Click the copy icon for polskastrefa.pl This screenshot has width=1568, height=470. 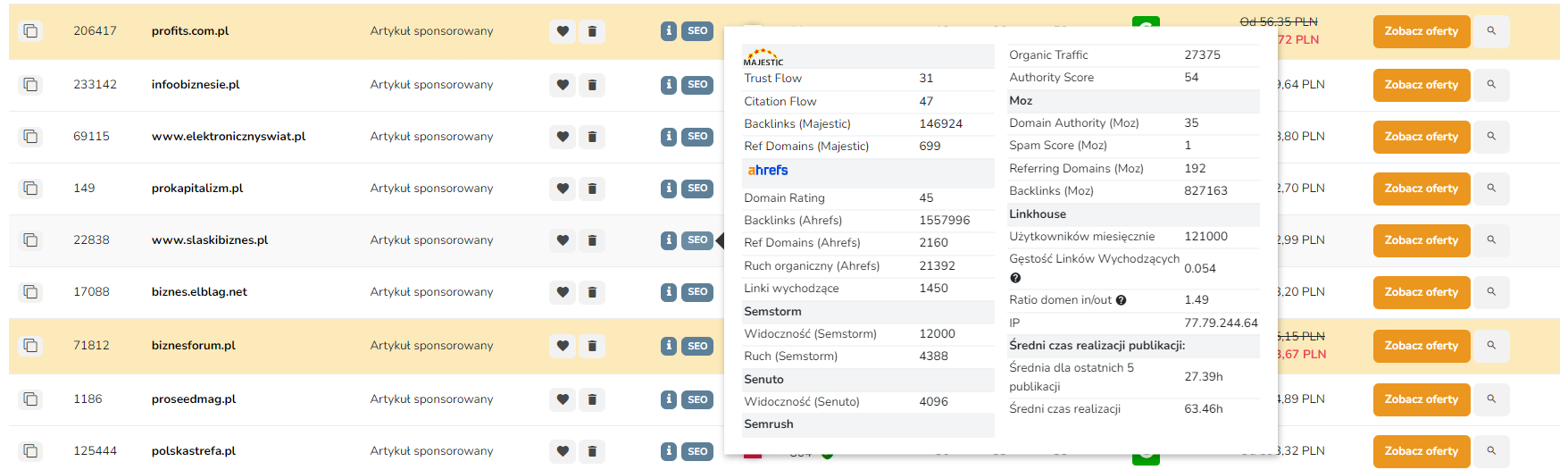pos(30,451)
